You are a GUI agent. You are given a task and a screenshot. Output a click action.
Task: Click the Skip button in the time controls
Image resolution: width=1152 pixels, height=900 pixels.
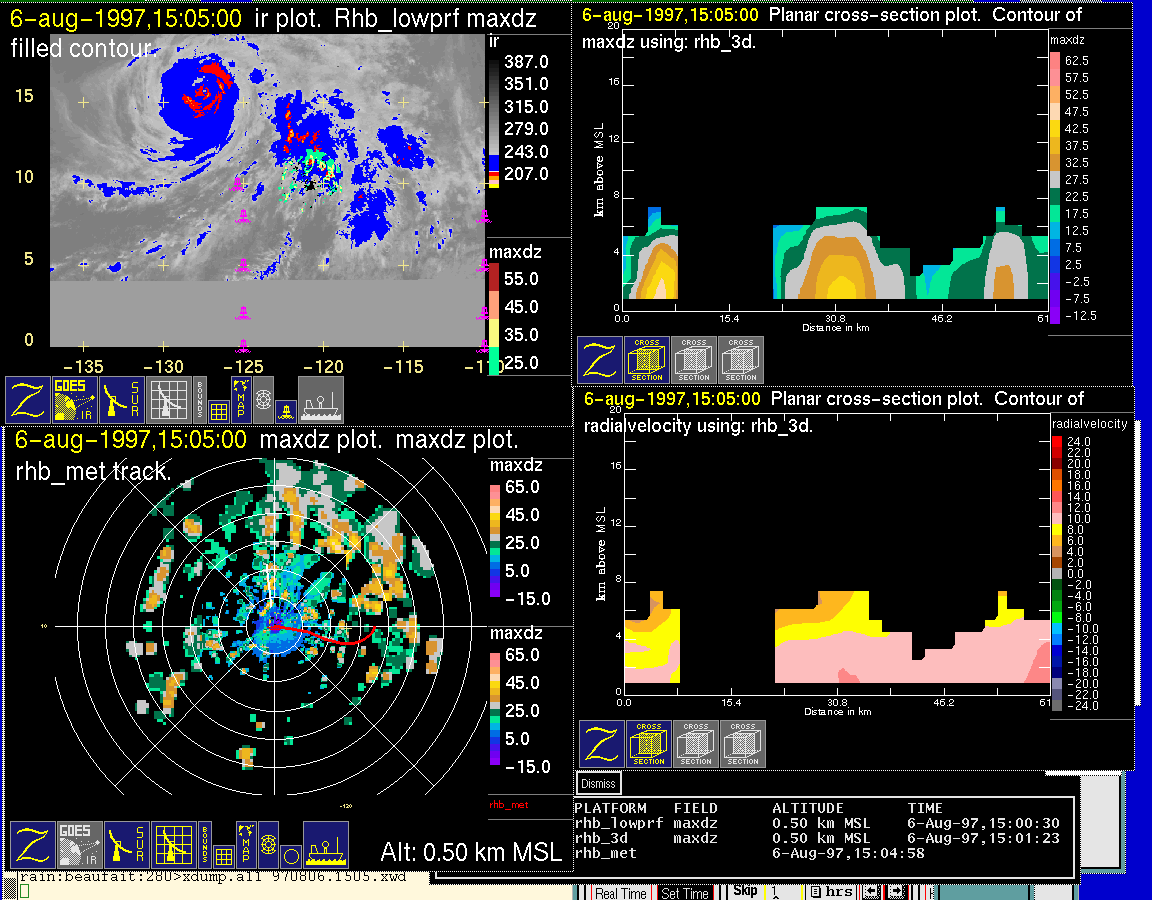[x=745, y=891]
